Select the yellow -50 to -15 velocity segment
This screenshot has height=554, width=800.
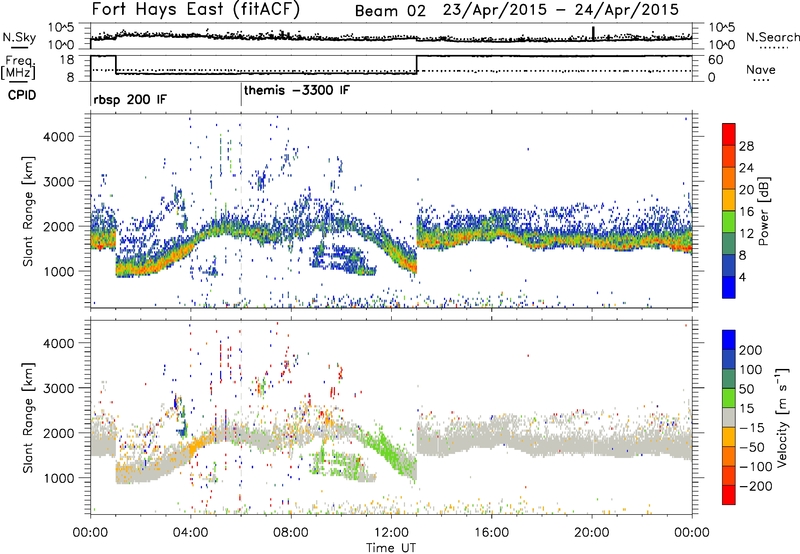click(729, 437)
